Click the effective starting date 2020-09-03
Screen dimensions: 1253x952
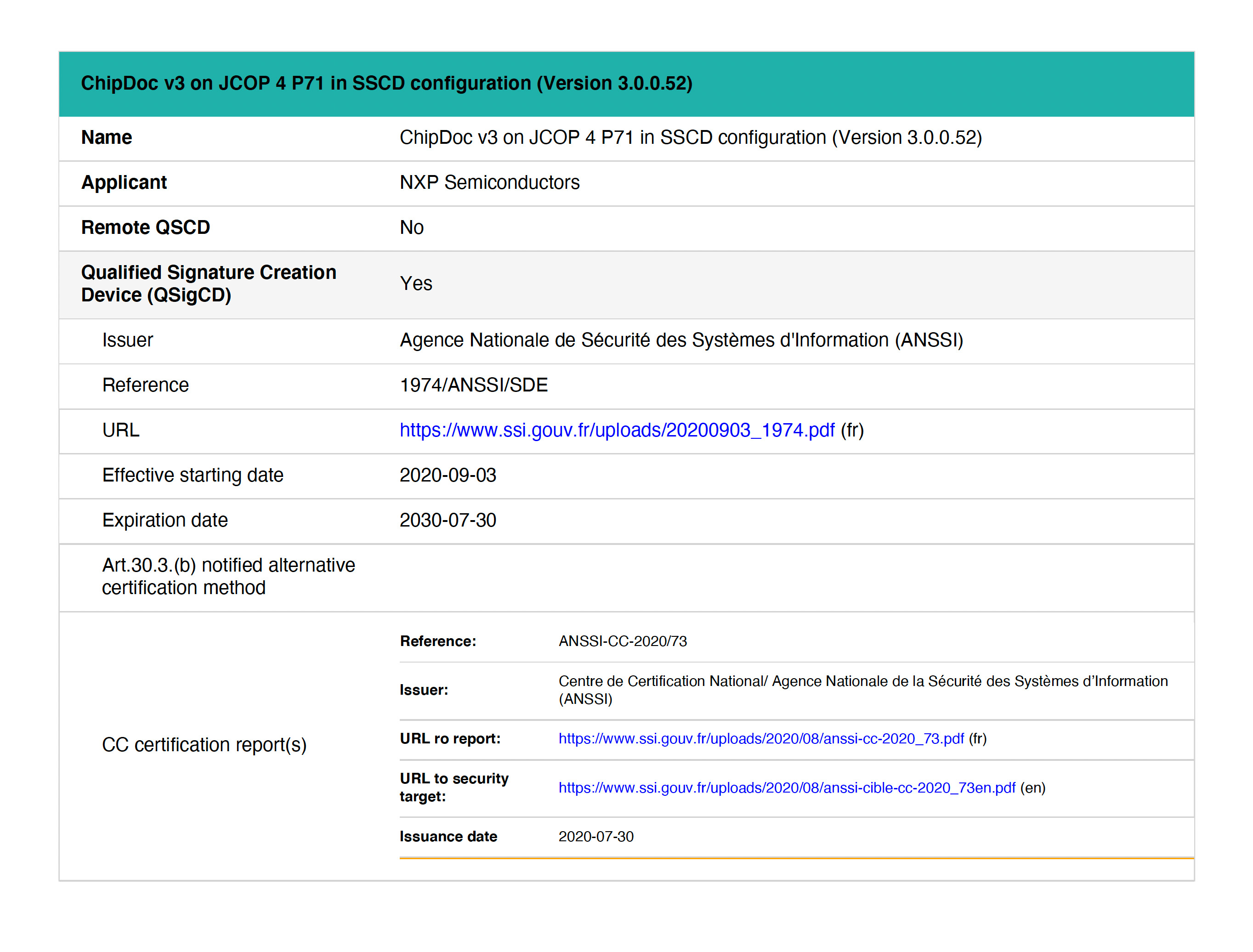coord(447,475)
